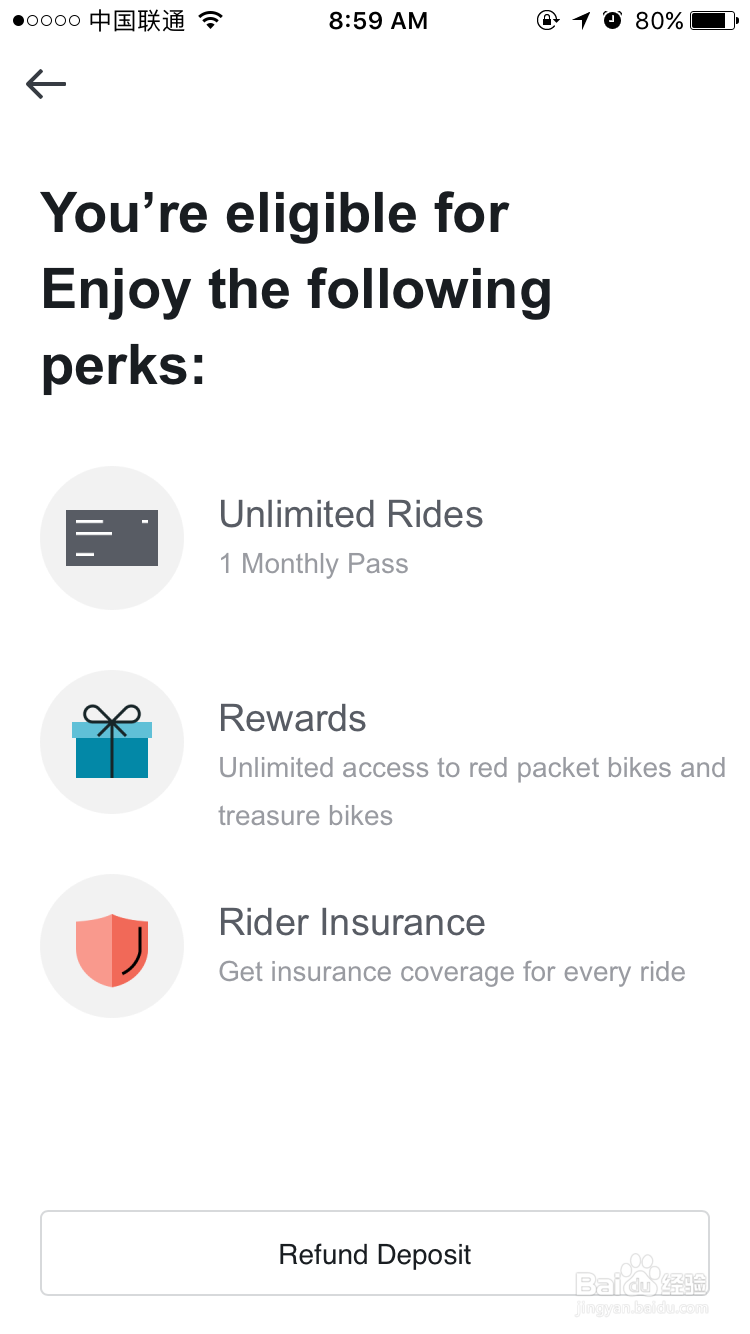Click the 1 Monthly Pass subtitle
The height and width of the screenshot is (1334, 750).
pyautogui.click(x=314, y=564)
